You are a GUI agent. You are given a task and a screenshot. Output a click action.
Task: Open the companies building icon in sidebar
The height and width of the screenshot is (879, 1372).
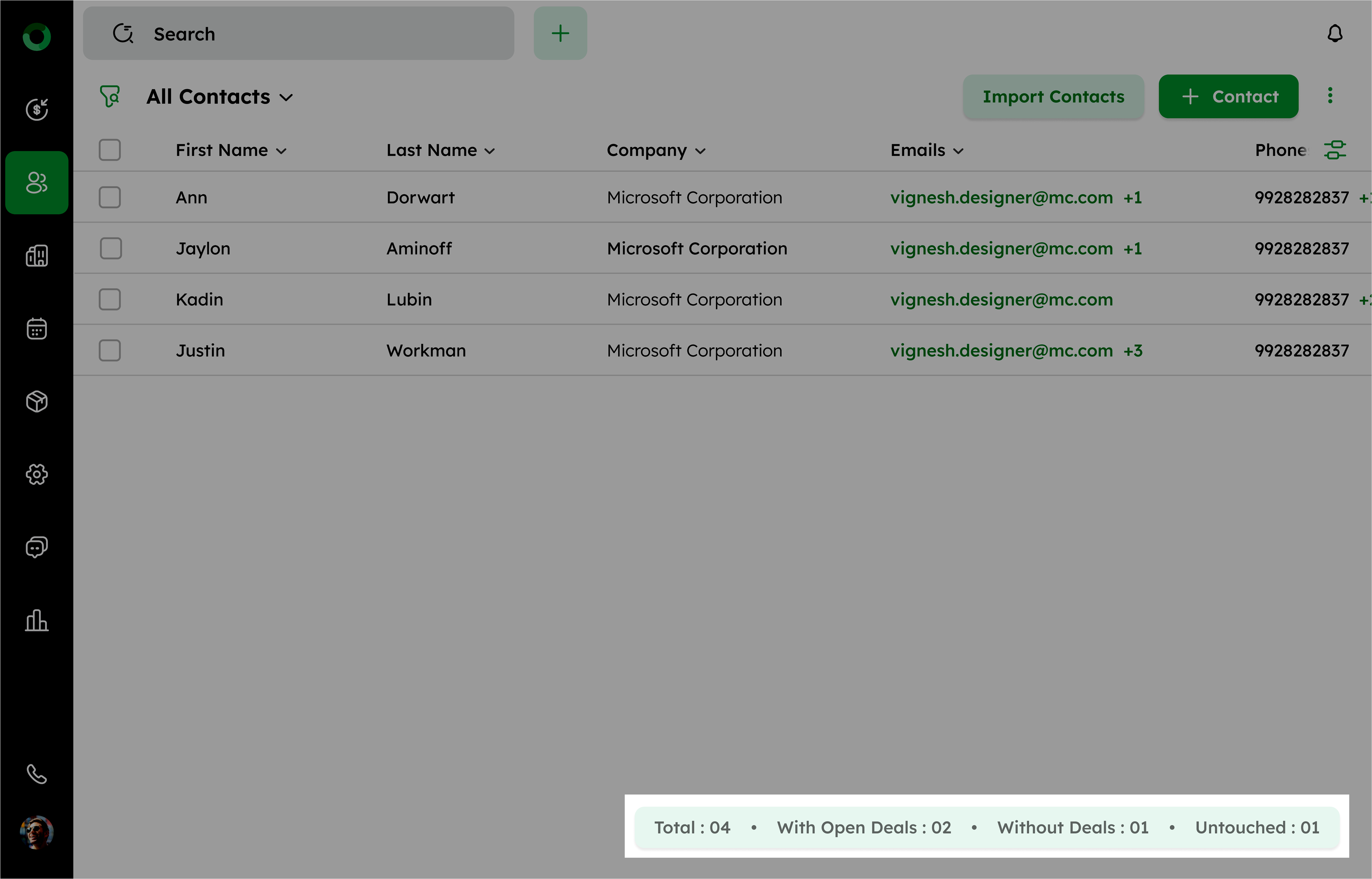pyautogui.click(x=37, y=256)
